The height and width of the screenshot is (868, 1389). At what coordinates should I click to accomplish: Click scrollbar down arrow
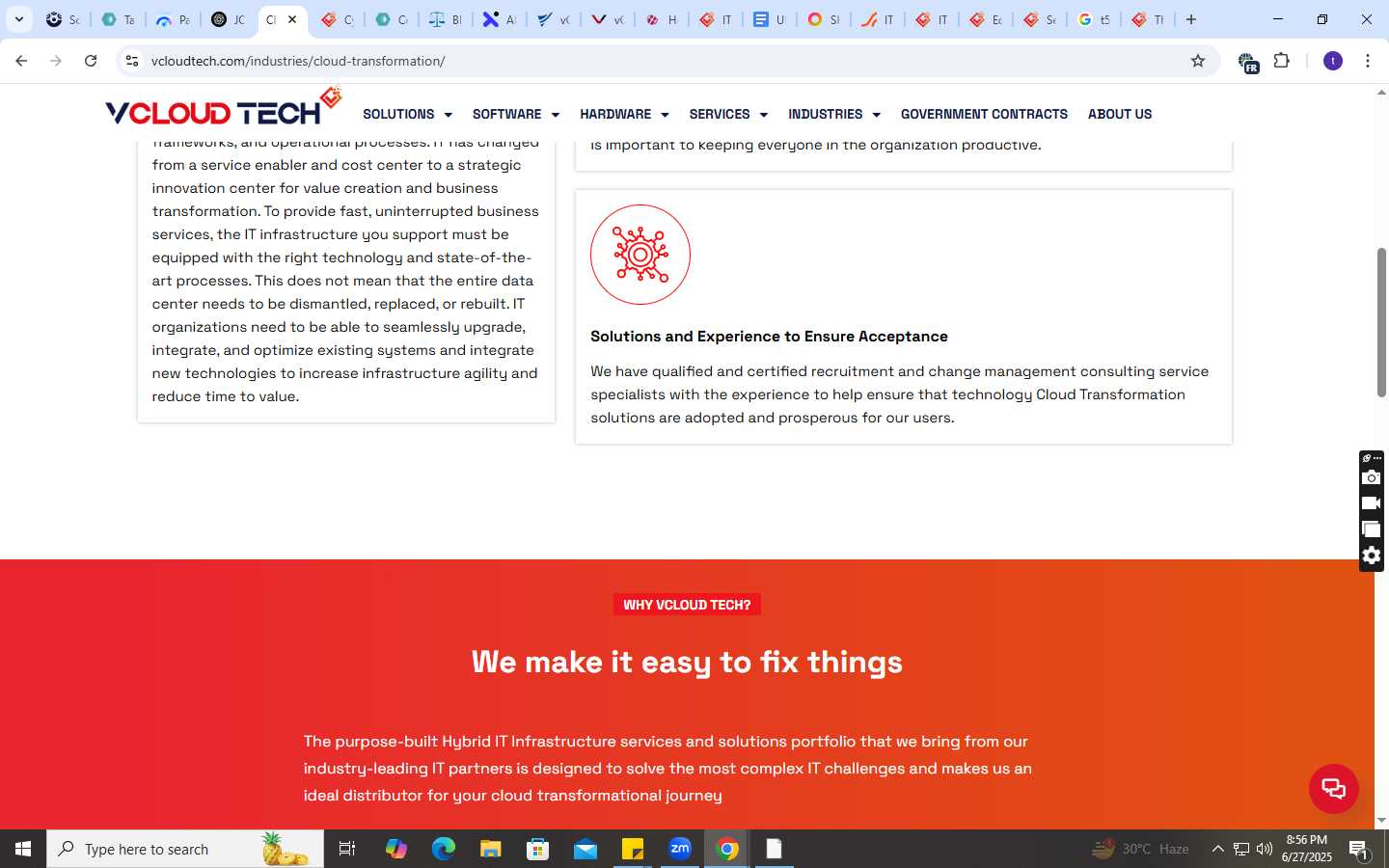(1381, 821)
